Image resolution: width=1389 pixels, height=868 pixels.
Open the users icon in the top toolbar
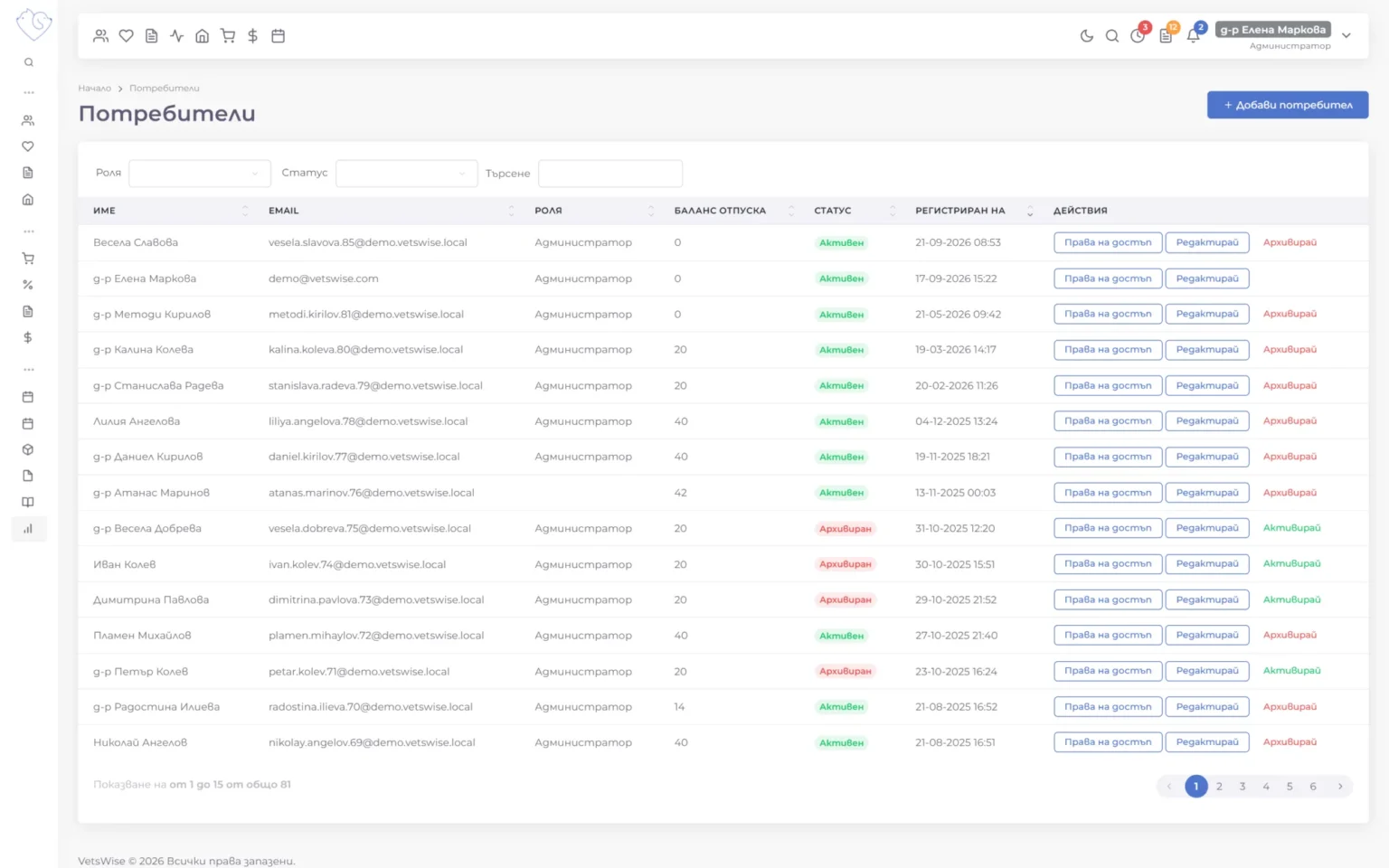tap(101, 36)
